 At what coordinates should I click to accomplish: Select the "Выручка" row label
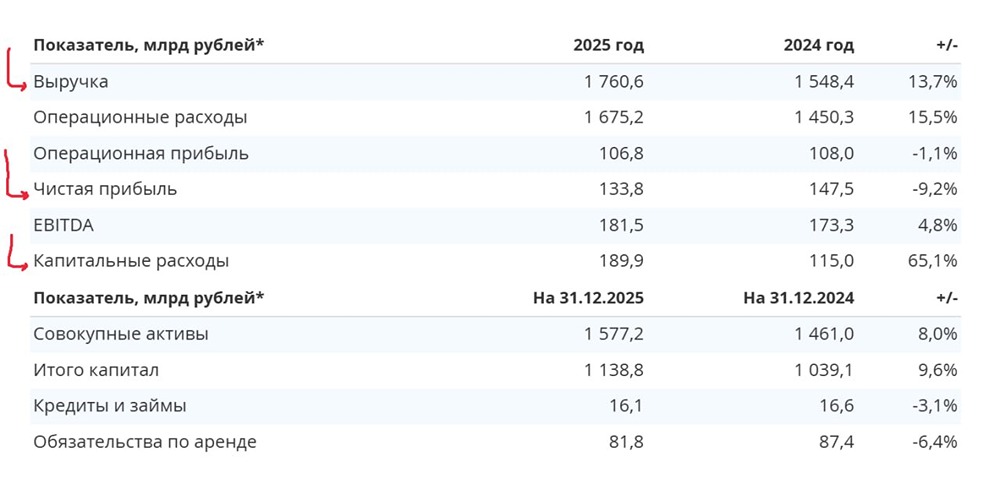pos(70,81)
